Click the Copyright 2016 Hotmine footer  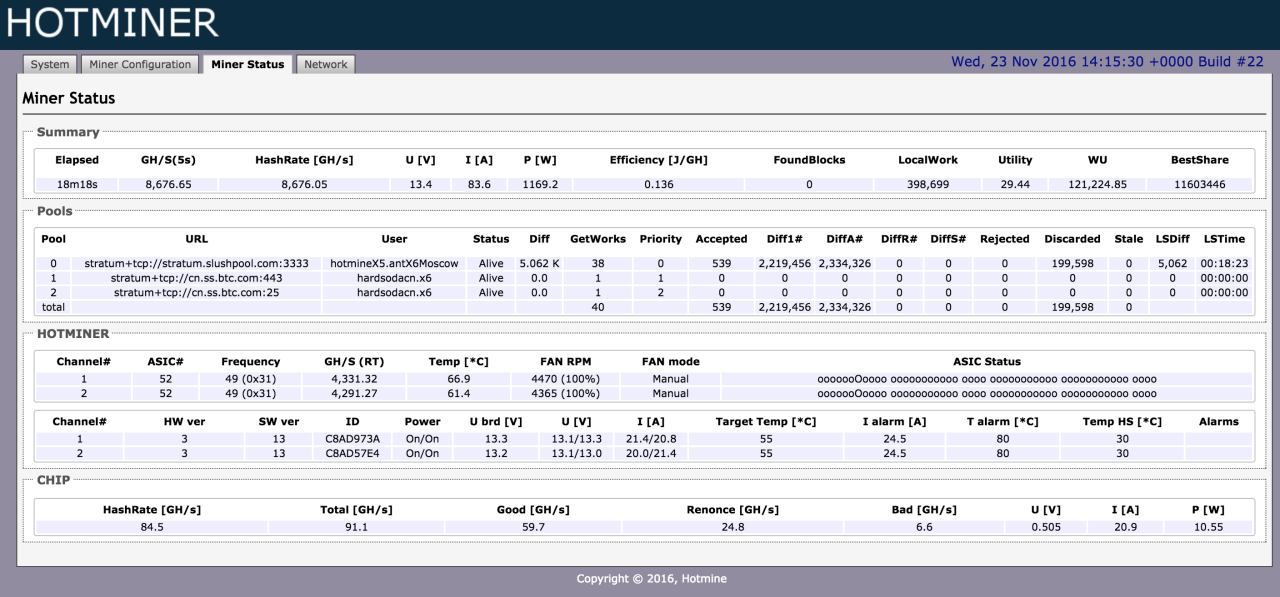click(x=651, y=578)
